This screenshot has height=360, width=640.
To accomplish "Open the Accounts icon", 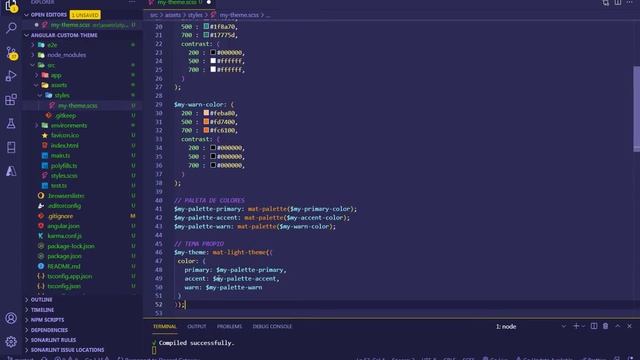I will (x=11, y=318).
